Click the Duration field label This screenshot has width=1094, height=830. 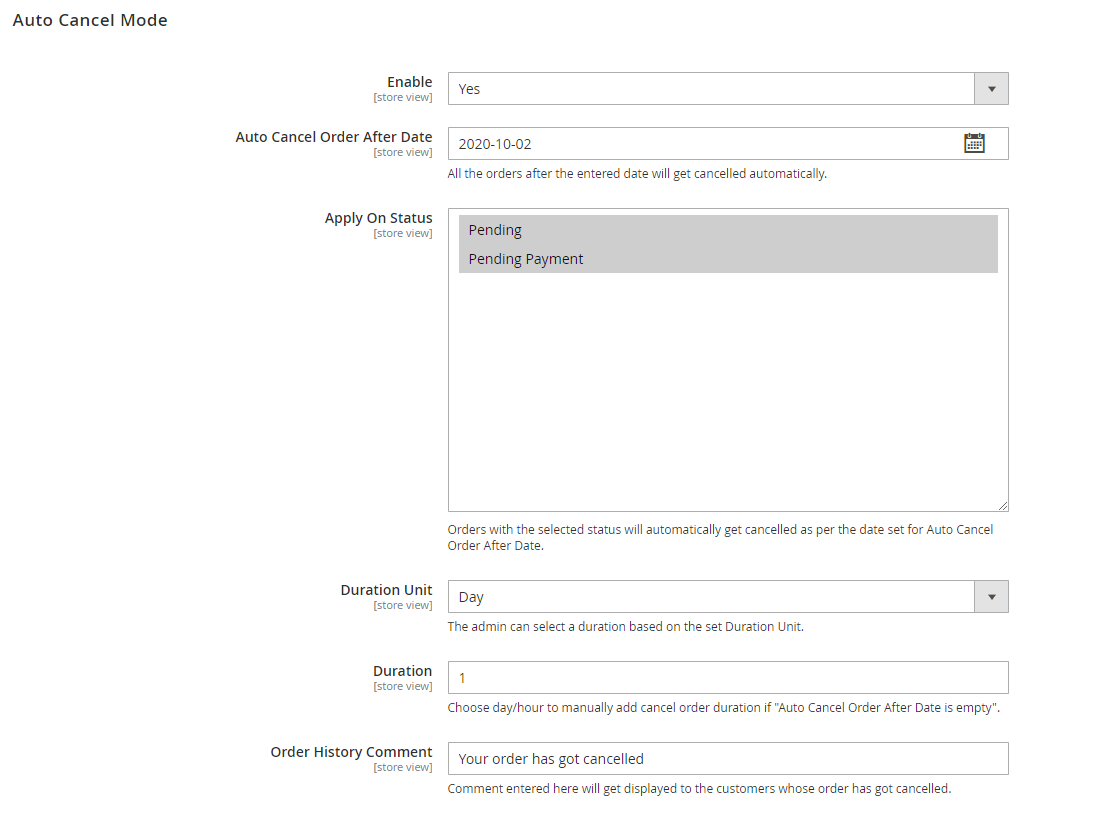pyautogui.click(x=403, y=671)
